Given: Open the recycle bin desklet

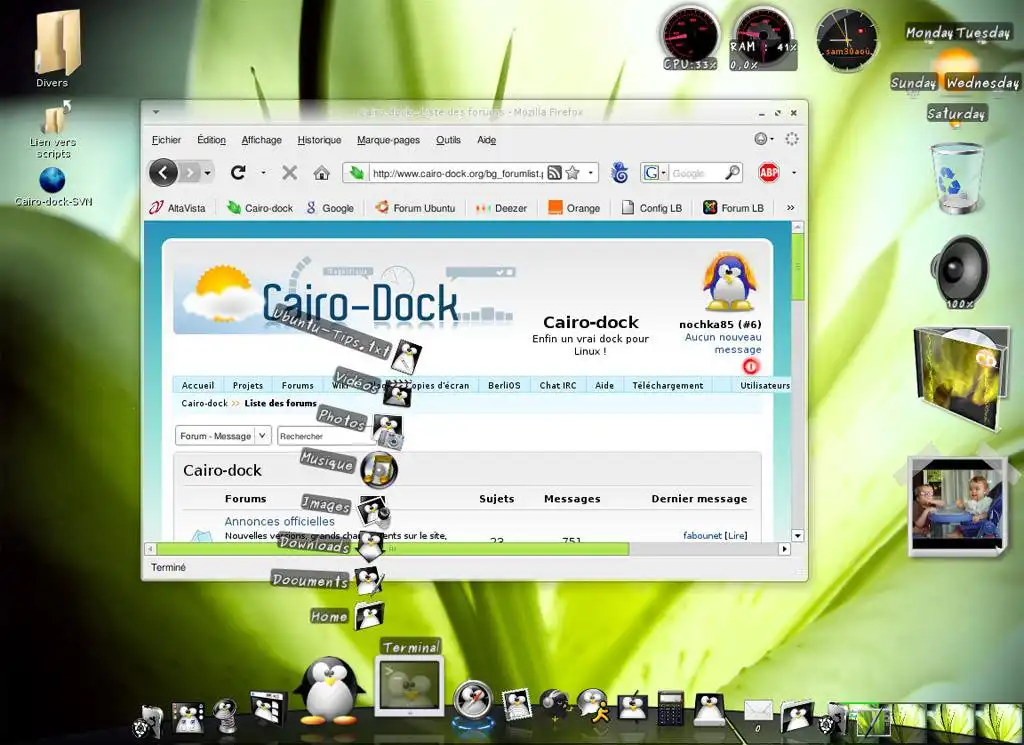Looking at the screenshot, I should click(x=956, y=177).
